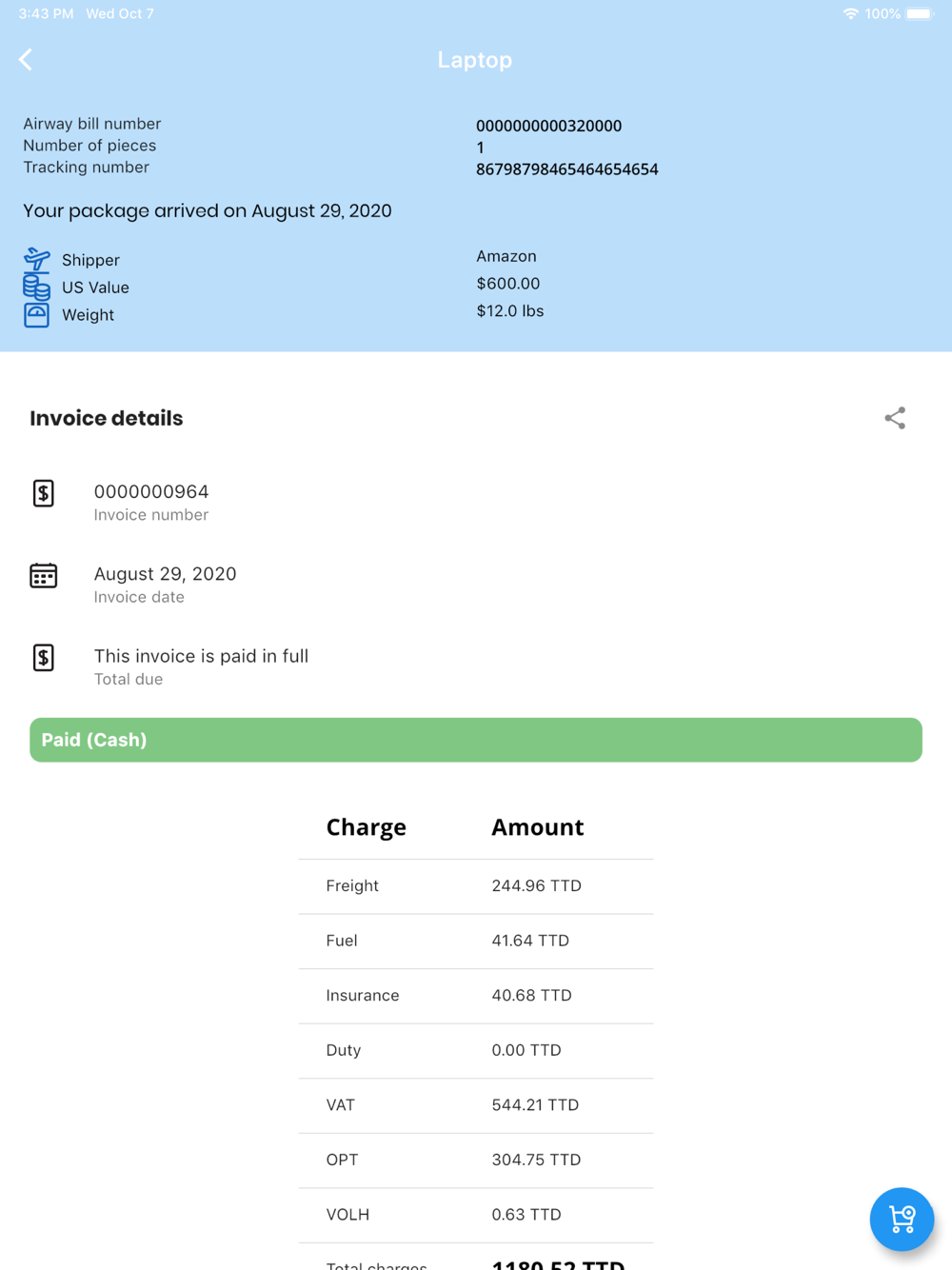Select the VOLH charge label

(347, 1215)
